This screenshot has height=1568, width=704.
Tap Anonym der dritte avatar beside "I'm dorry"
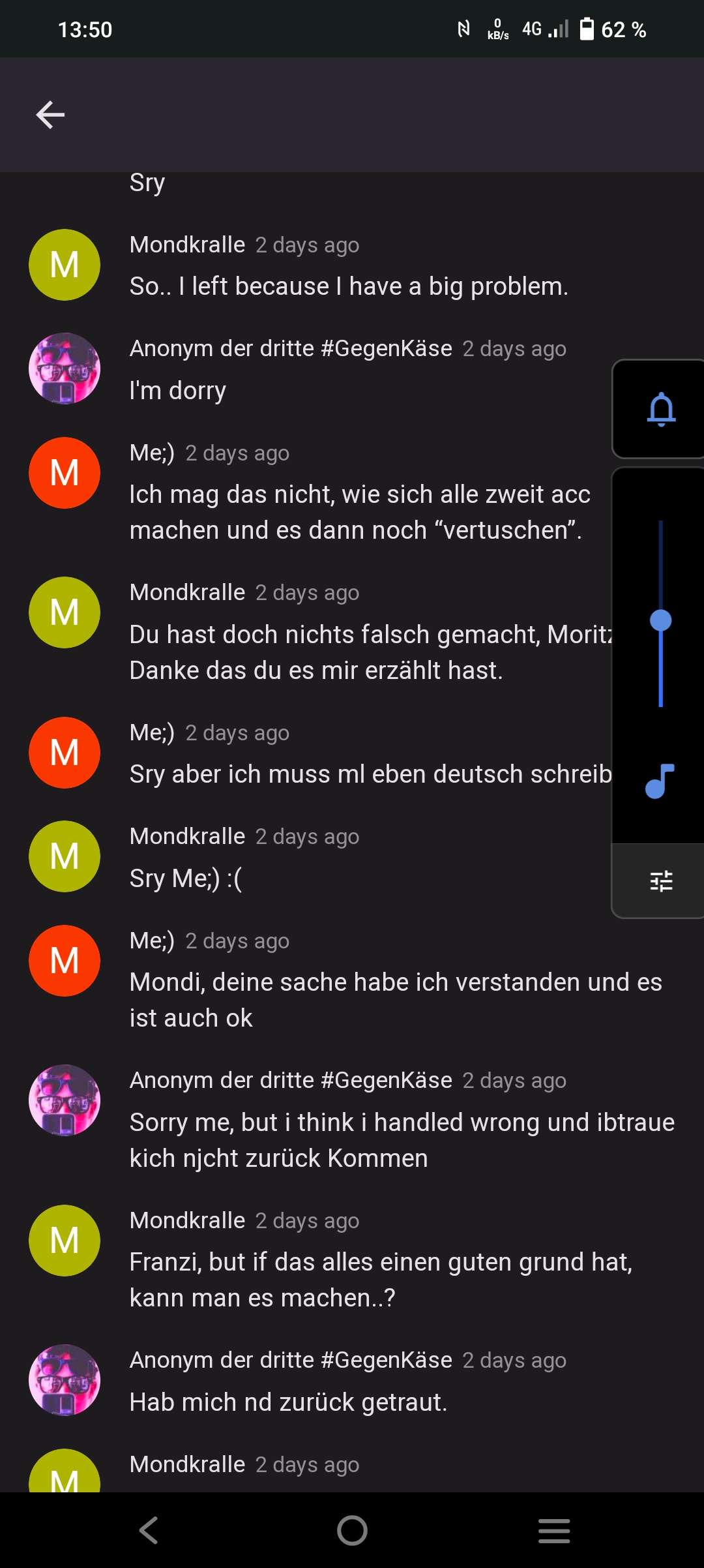(x=65, y=369)
